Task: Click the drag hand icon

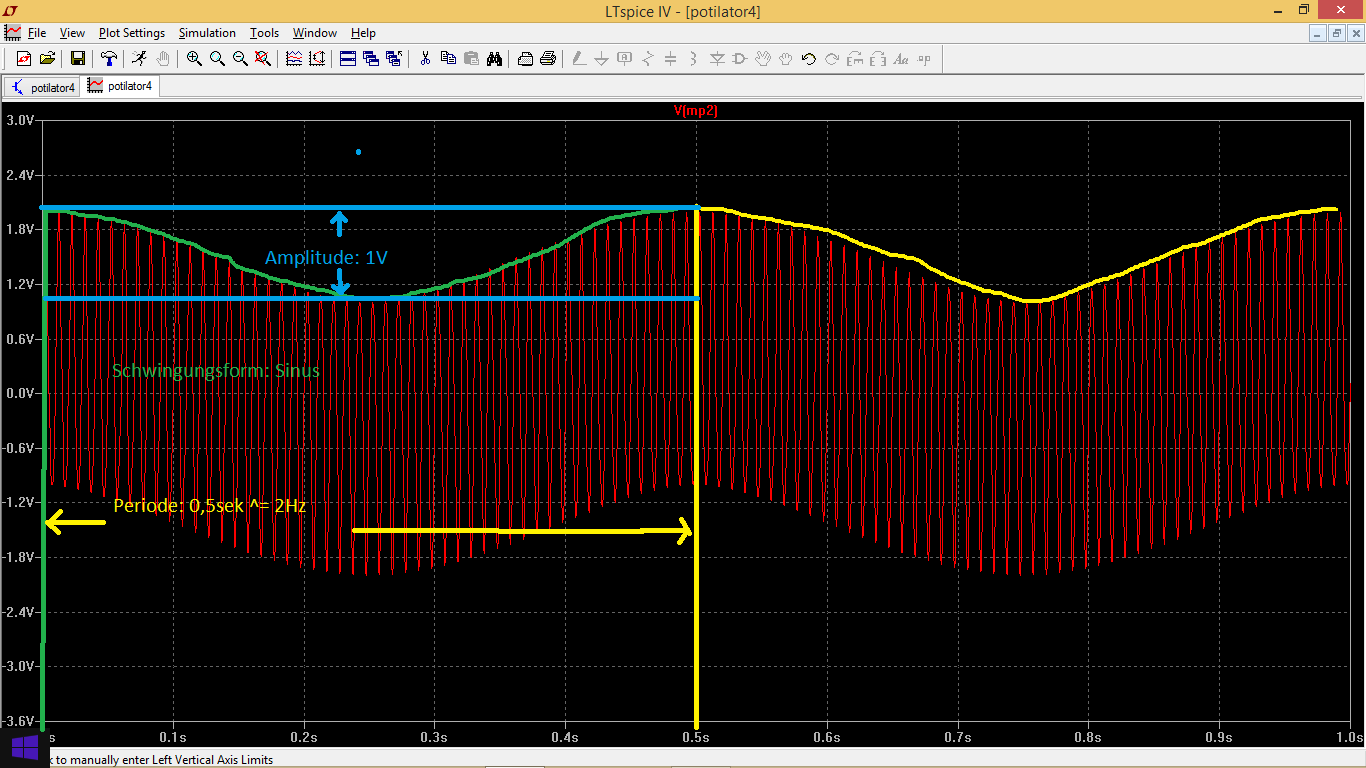Action: coord(786,59)
